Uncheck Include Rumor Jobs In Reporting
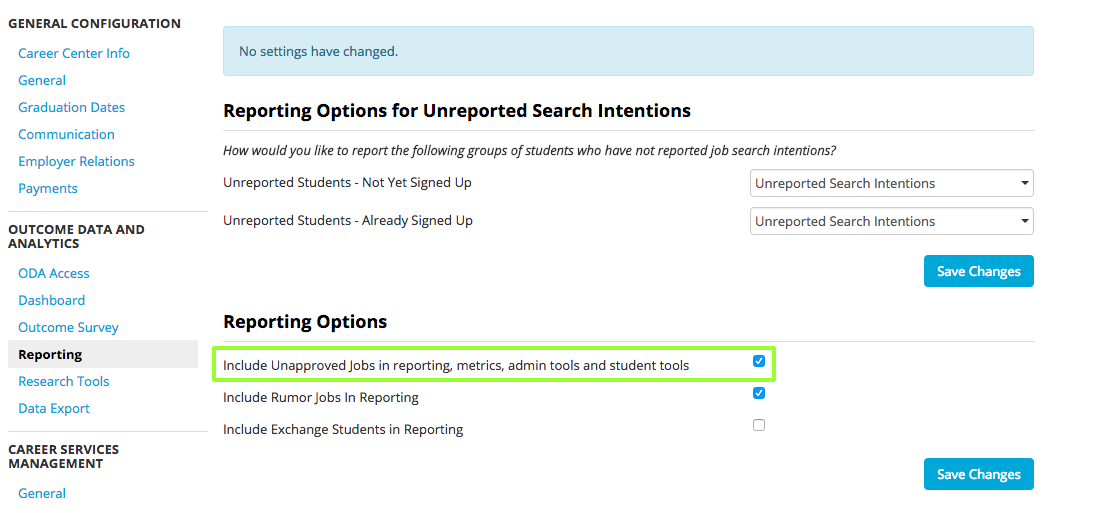1110x513 pixels. click(759, 393)
